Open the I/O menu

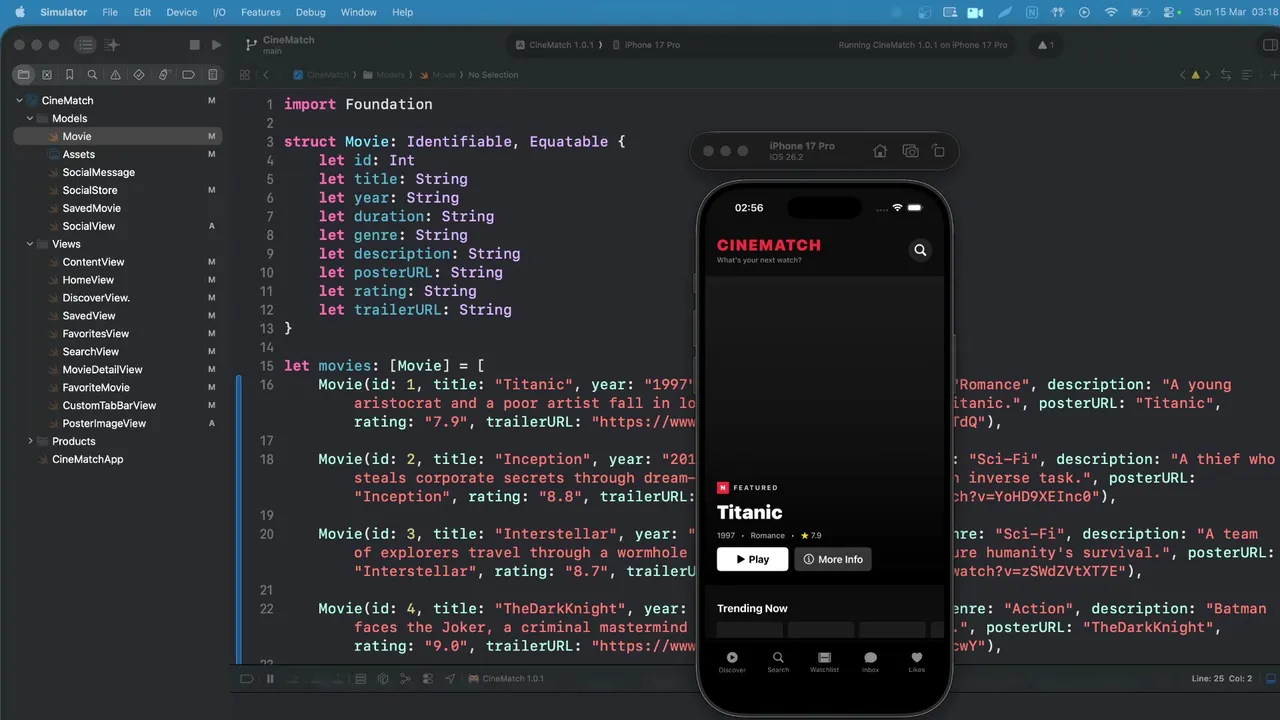(x=219, y=12)
